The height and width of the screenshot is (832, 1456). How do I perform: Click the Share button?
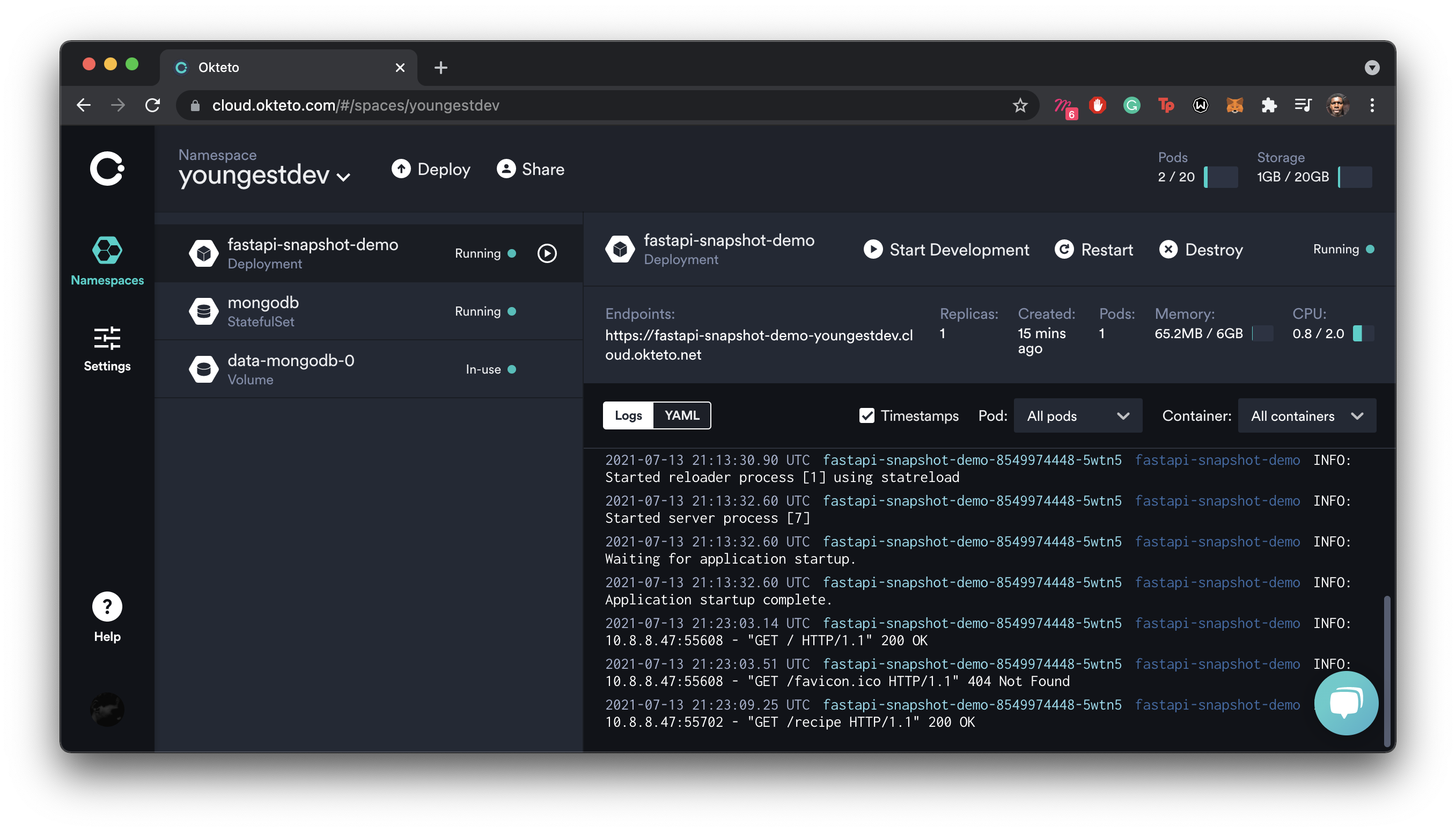(x=531, y=169)
